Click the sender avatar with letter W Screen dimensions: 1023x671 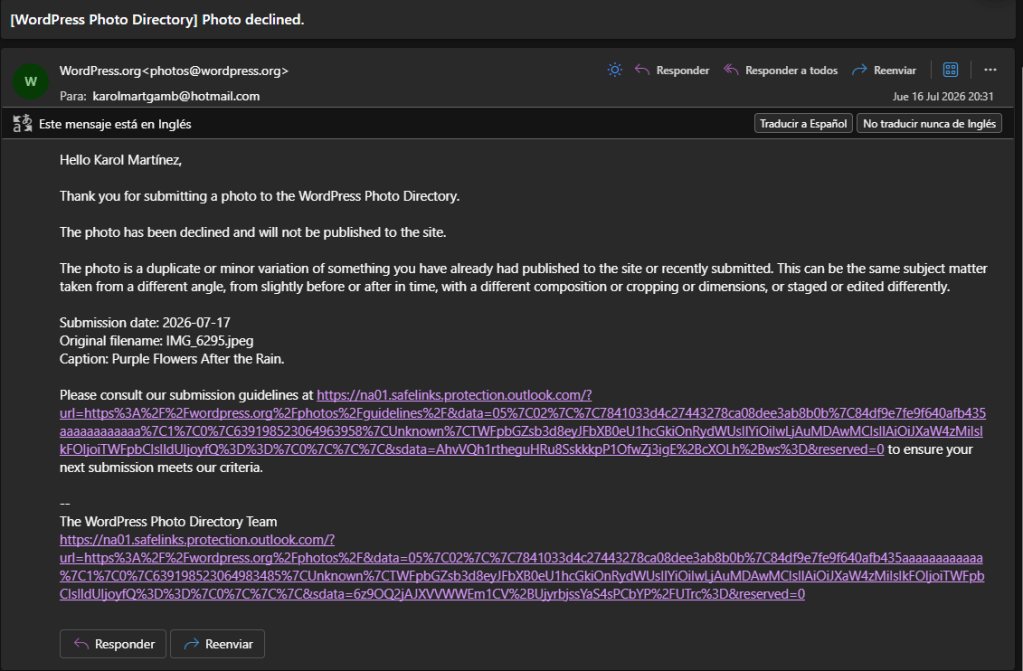31,82
